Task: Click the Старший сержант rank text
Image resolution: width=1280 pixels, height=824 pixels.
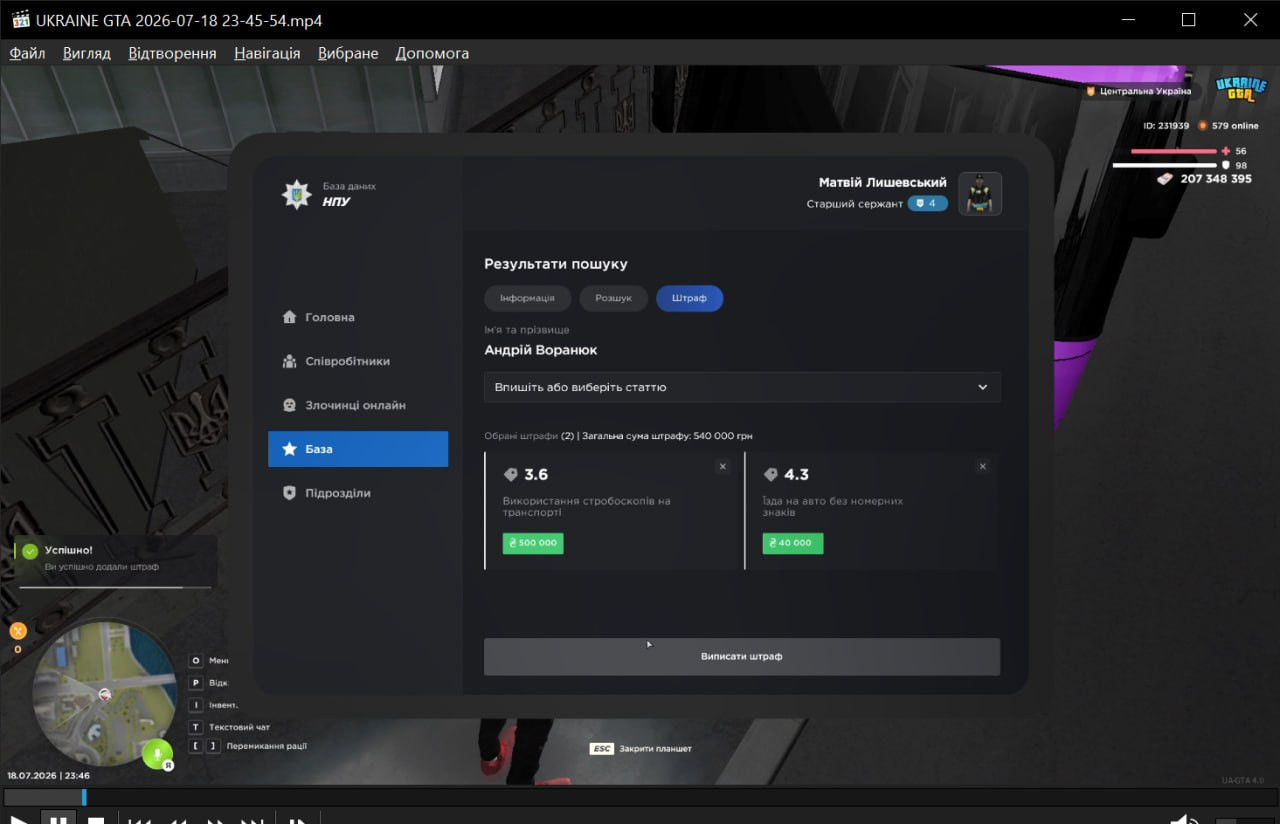Action: coord(854,204)
